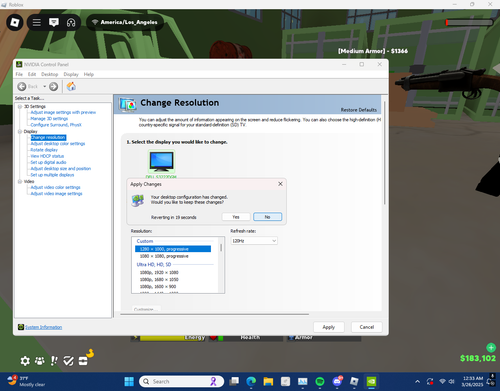Select the highlighted custom progressive resolution

[x=173, y=249]
